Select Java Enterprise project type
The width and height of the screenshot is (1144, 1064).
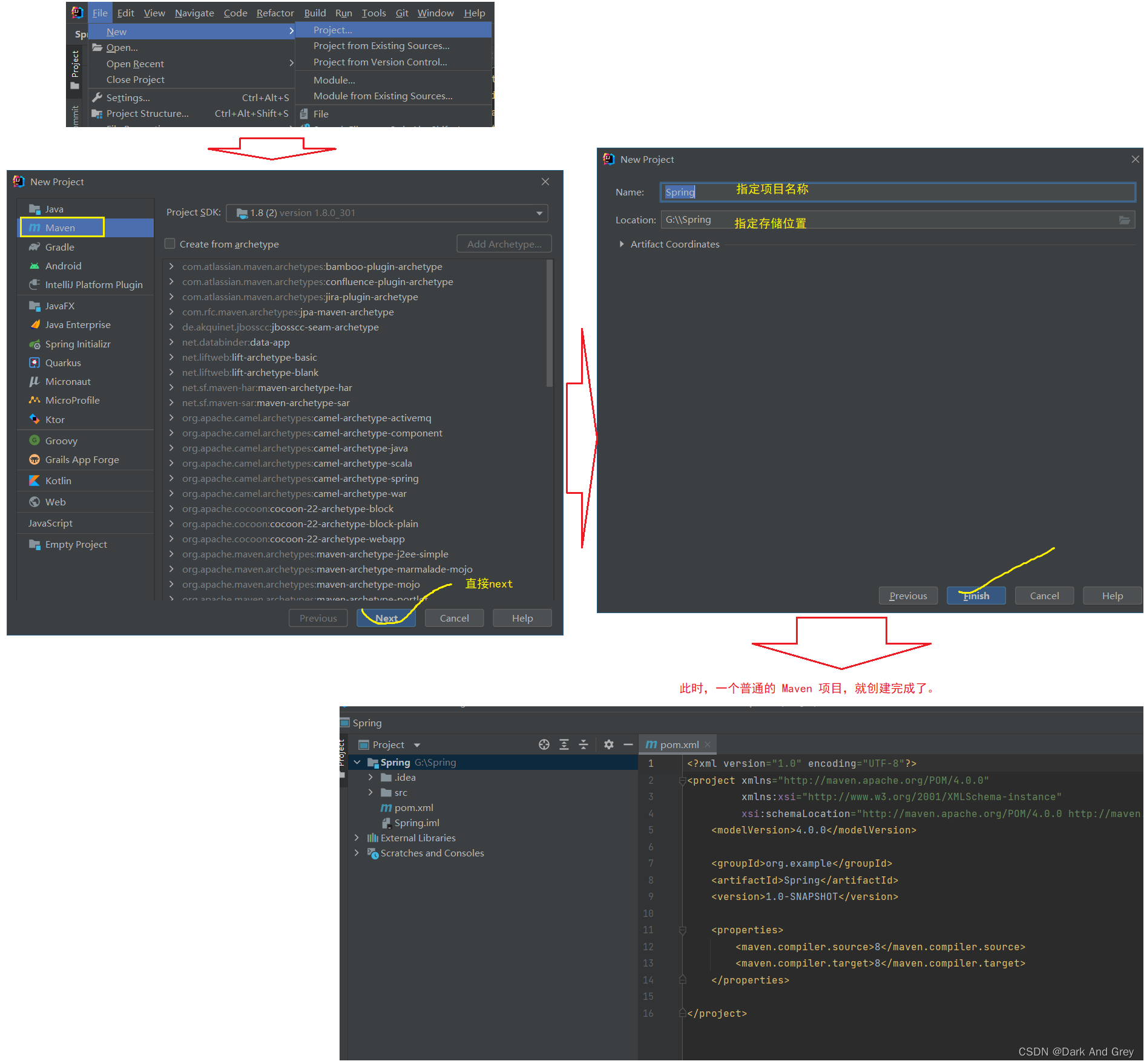click(86, 324)
